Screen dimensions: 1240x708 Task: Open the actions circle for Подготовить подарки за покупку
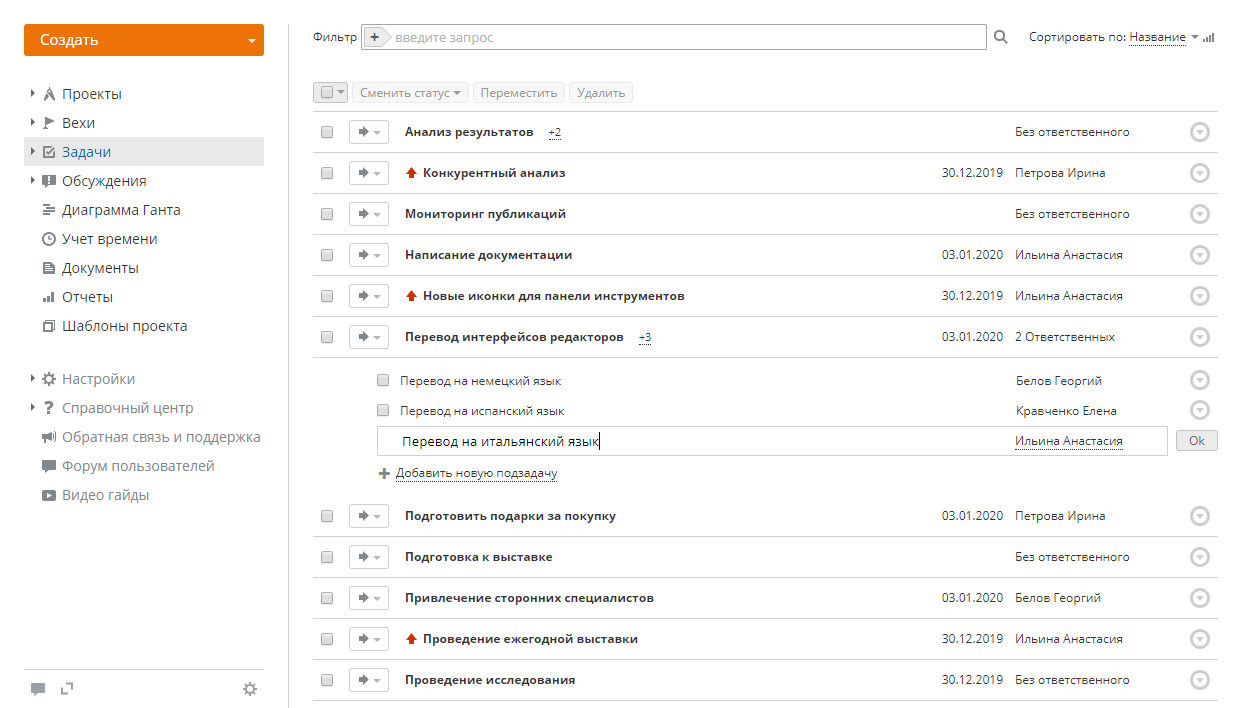[x=1200, y=516]
